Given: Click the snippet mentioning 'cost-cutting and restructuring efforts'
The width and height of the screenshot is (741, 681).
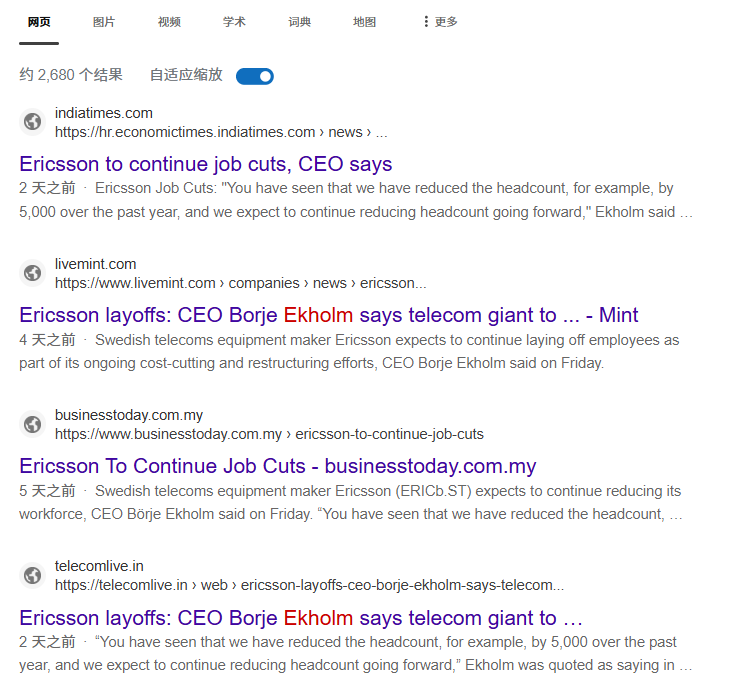Looking at the screenshot, I should pyautogui.click(x=349, y=351).
